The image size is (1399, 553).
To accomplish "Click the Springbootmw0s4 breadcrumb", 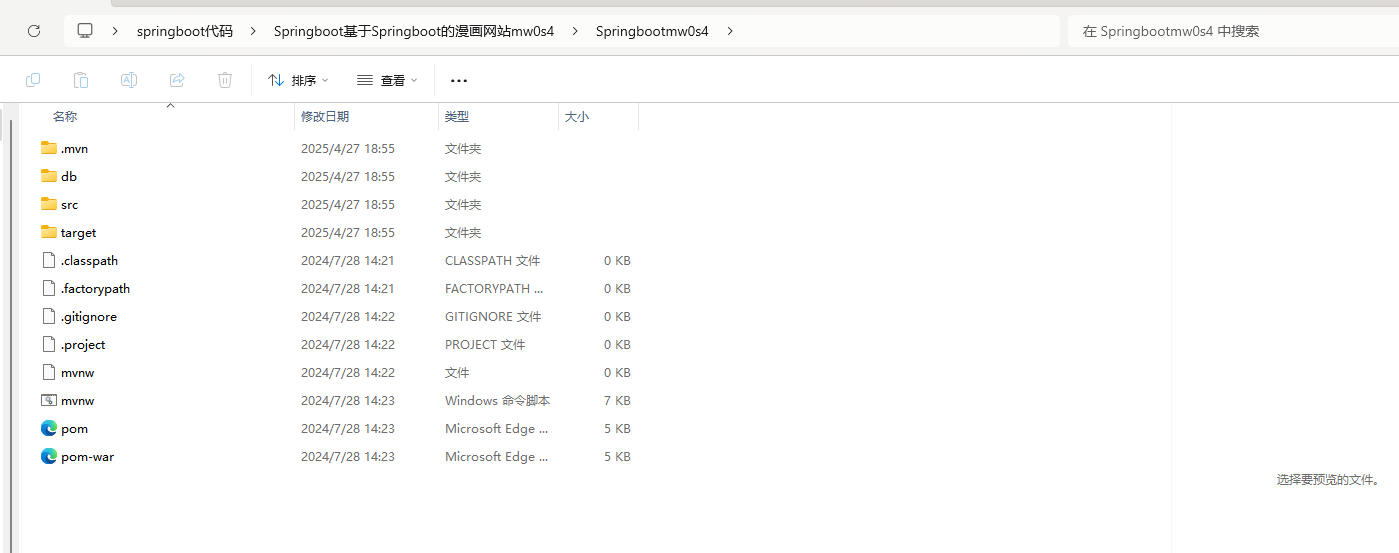I will point(652,31).
